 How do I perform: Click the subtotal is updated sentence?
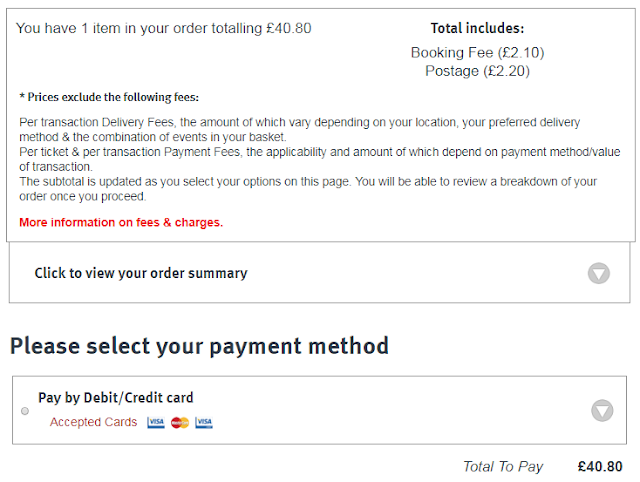click(x=308, y=189)
